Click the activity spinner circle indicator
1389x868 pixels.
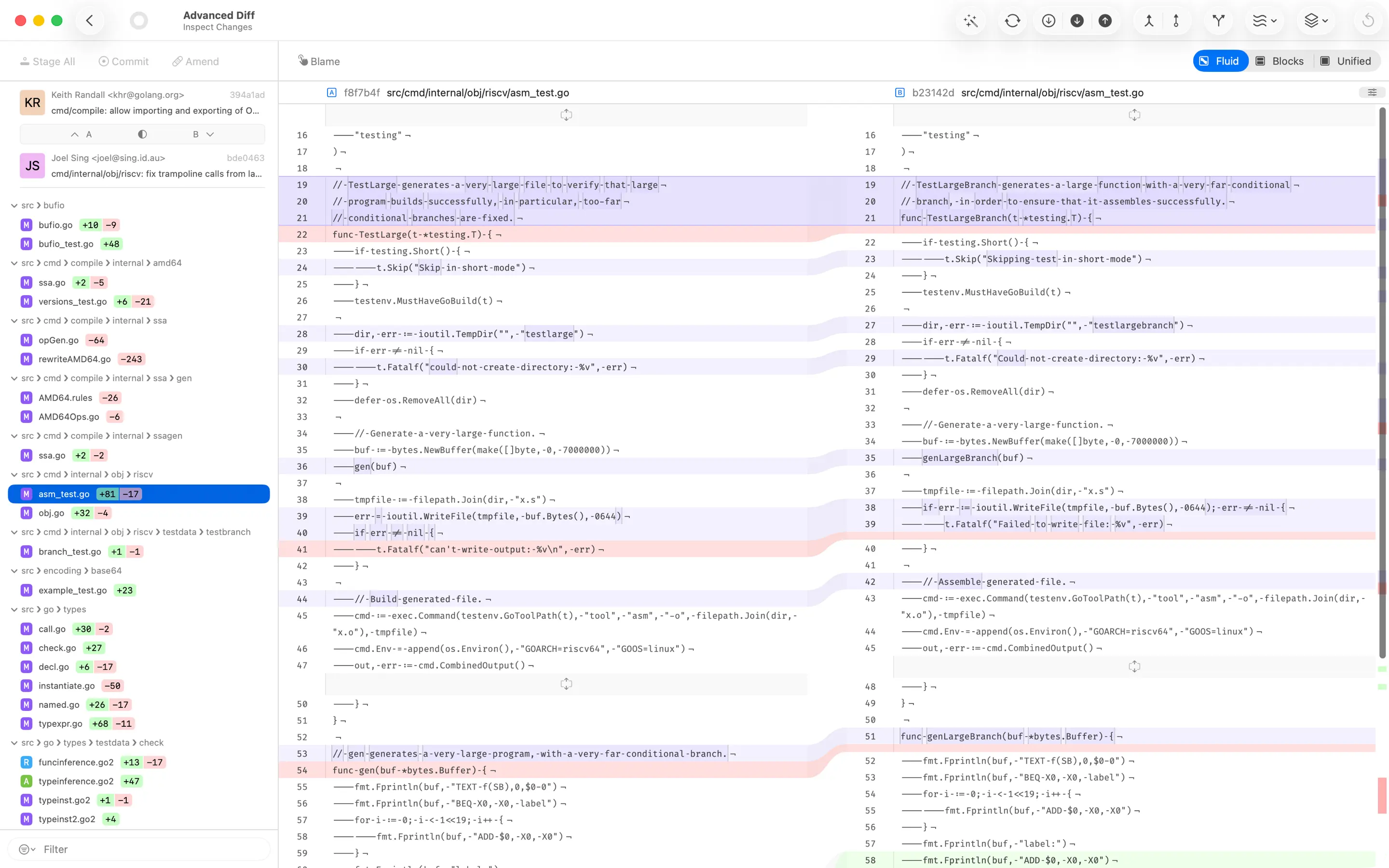[138, 21]
